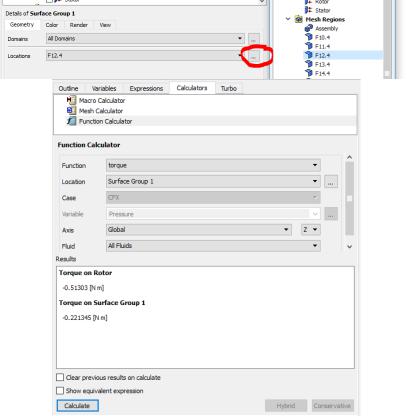The image size is (414, 416).
Task: Select the Function Calculator icon
Action: point(71,121)
